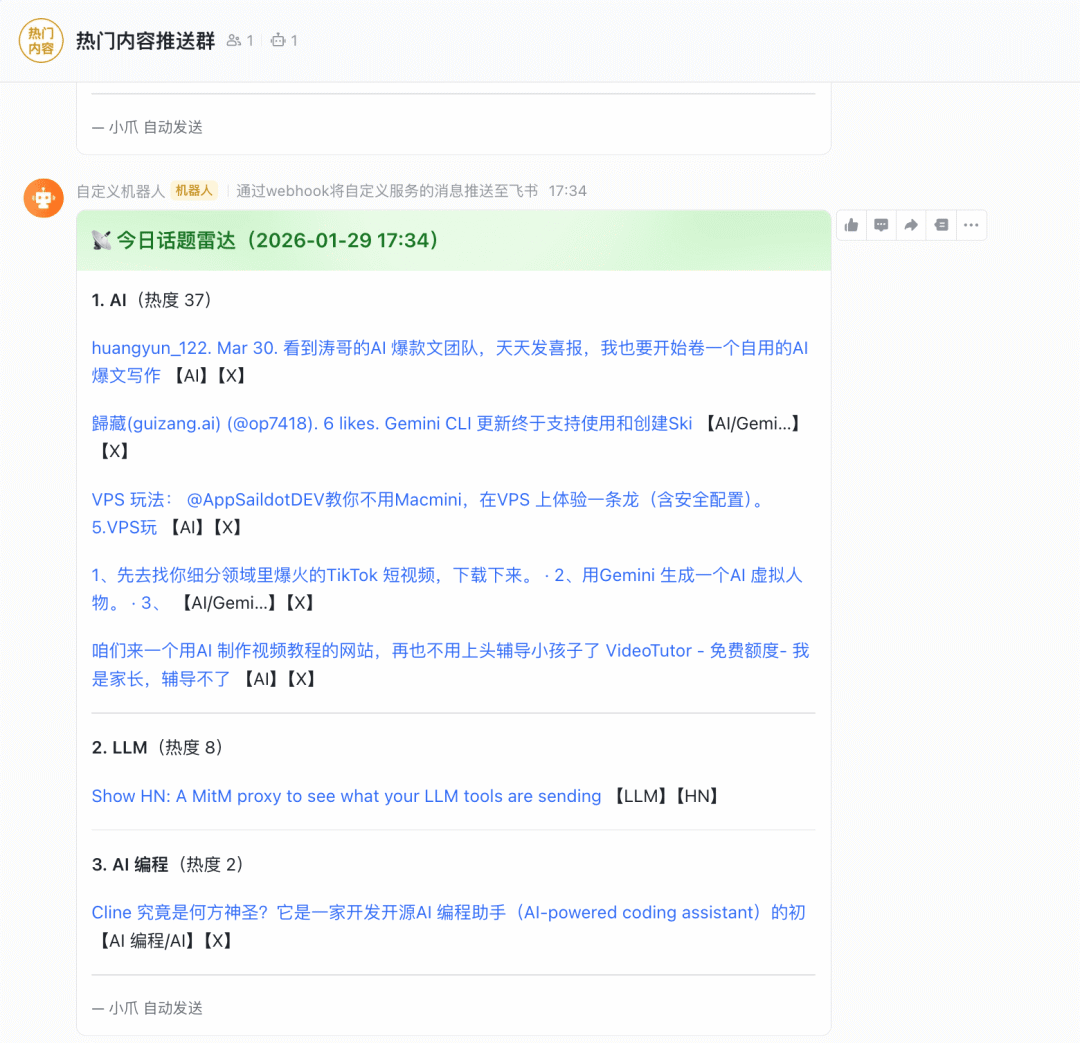
Task: View group bot count icon
Action: (x=278, y=41)
